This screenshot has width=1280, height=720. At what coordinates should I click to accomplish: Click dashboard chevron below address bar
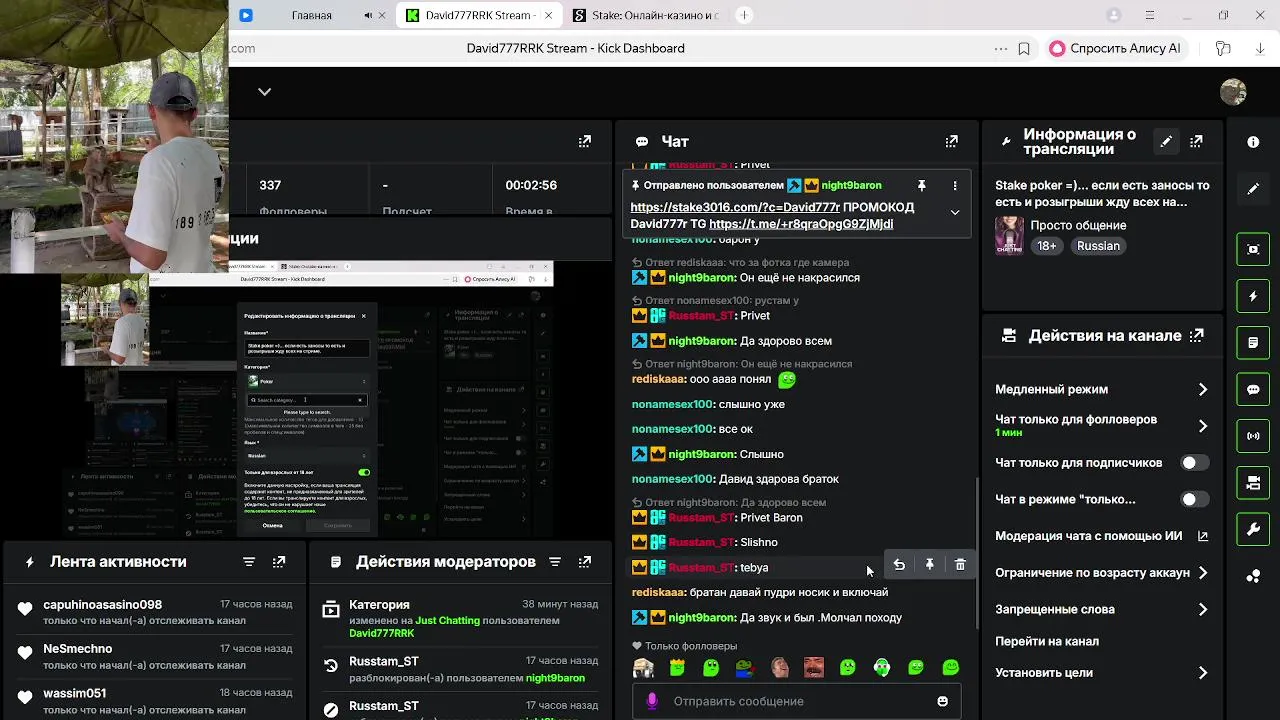(264, 91)
